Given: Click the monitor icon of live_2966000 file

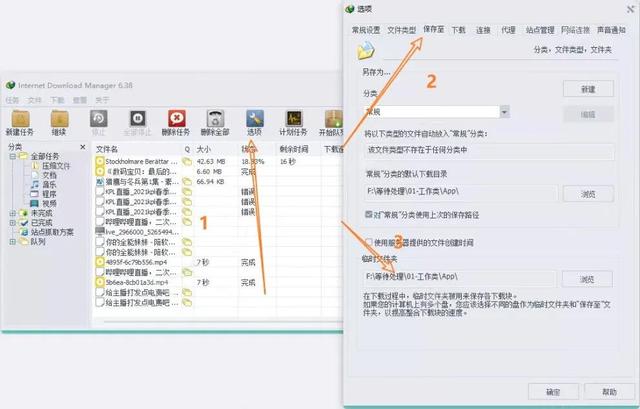Looking at the screenshot, I should pos(100,231).
